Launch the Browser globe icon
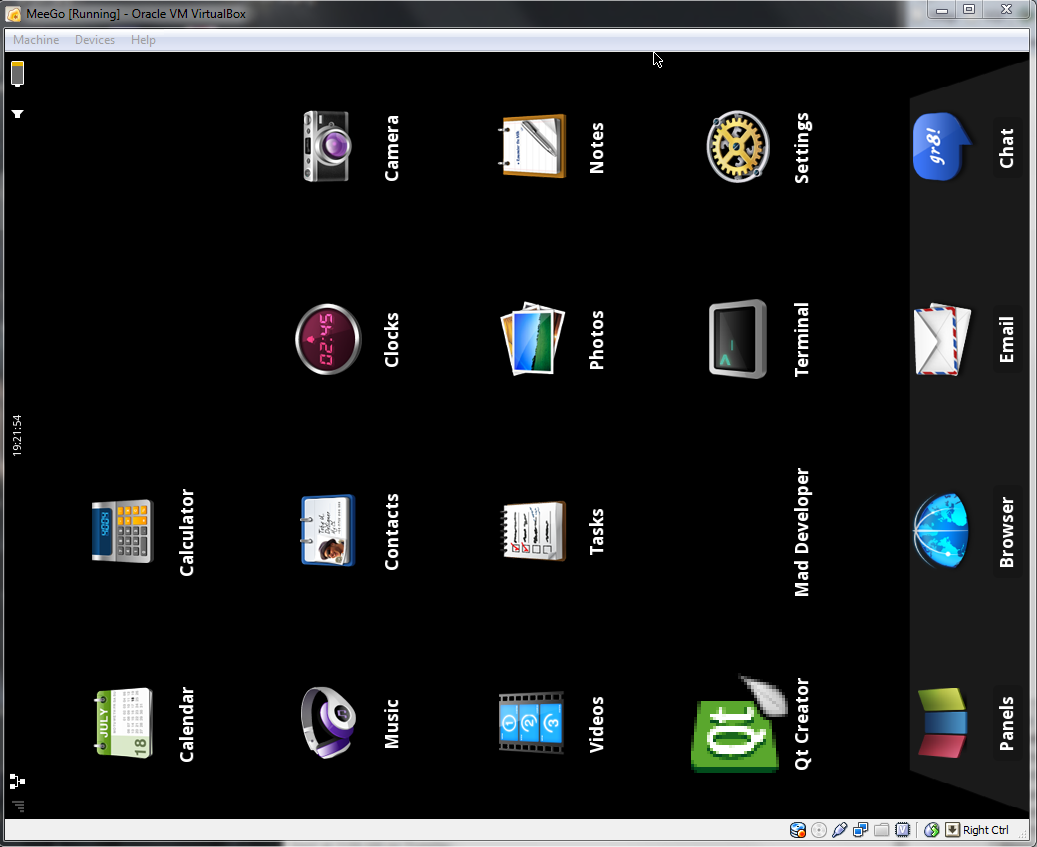The width and height of the screenshot is (1037, 847). 941,531
